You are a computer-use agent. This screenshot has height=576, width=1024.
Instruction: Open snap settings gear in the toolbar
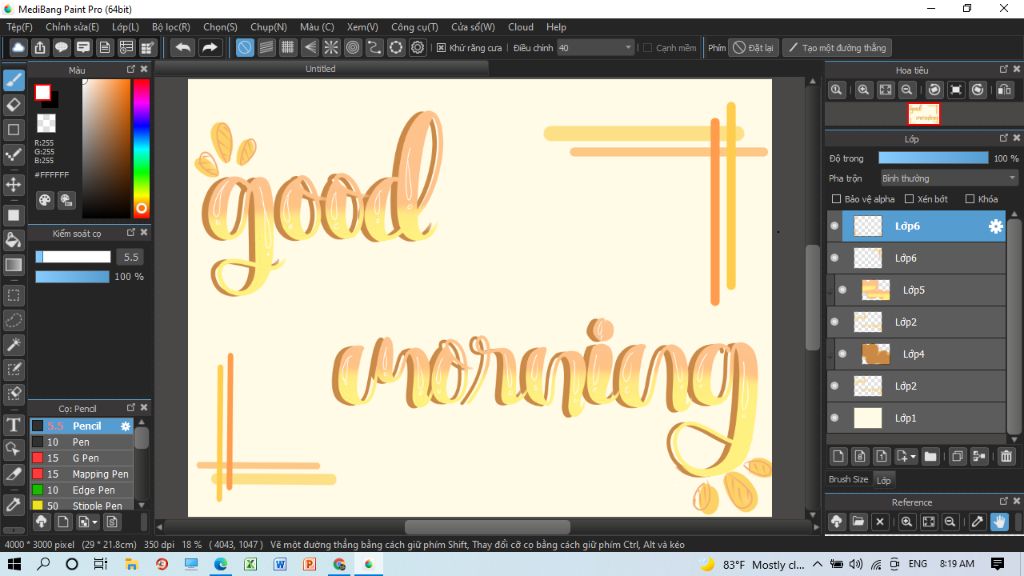417,48
